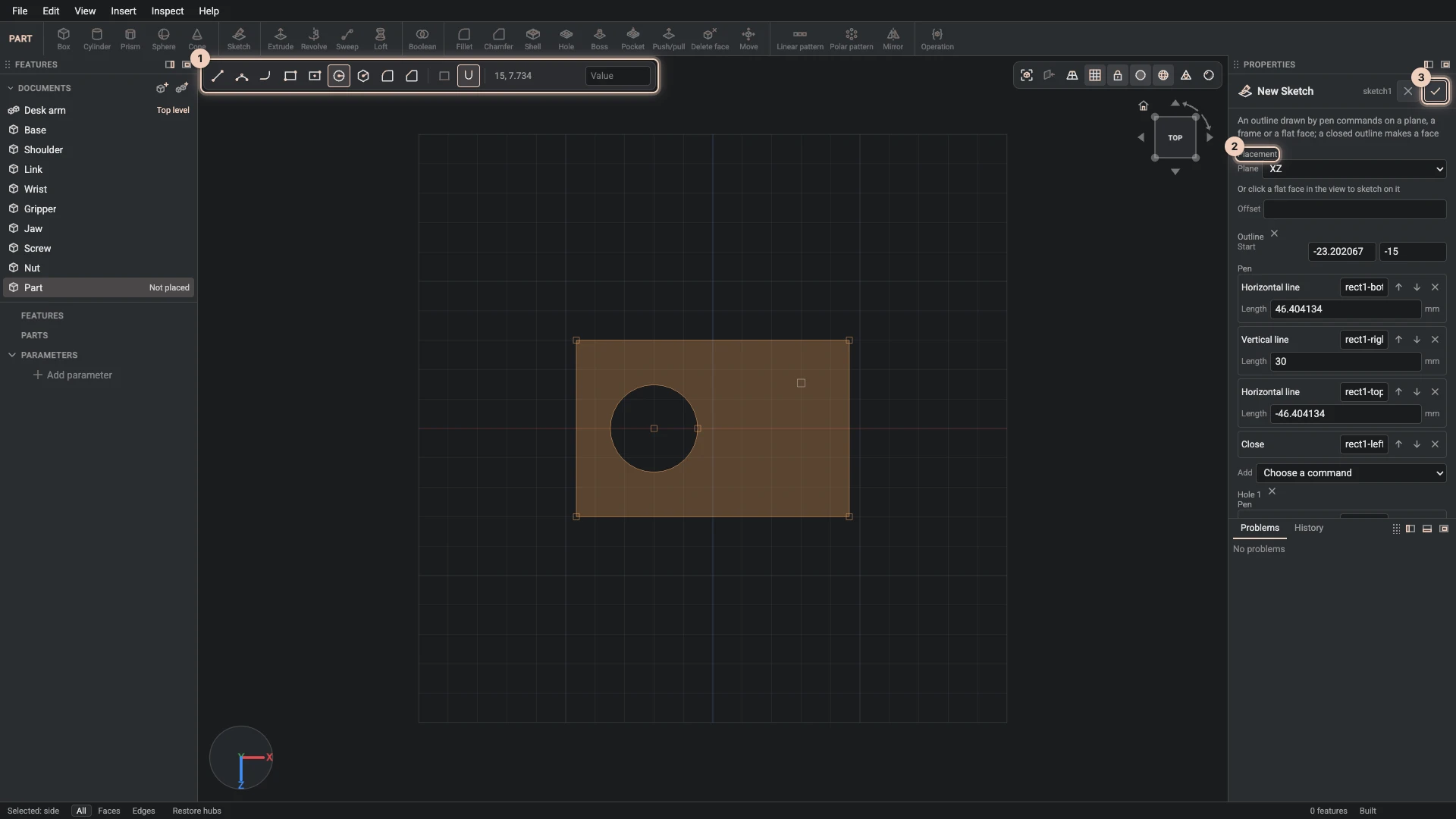Click the Boolean tool

pyautogui.click(x=422, y=39)
